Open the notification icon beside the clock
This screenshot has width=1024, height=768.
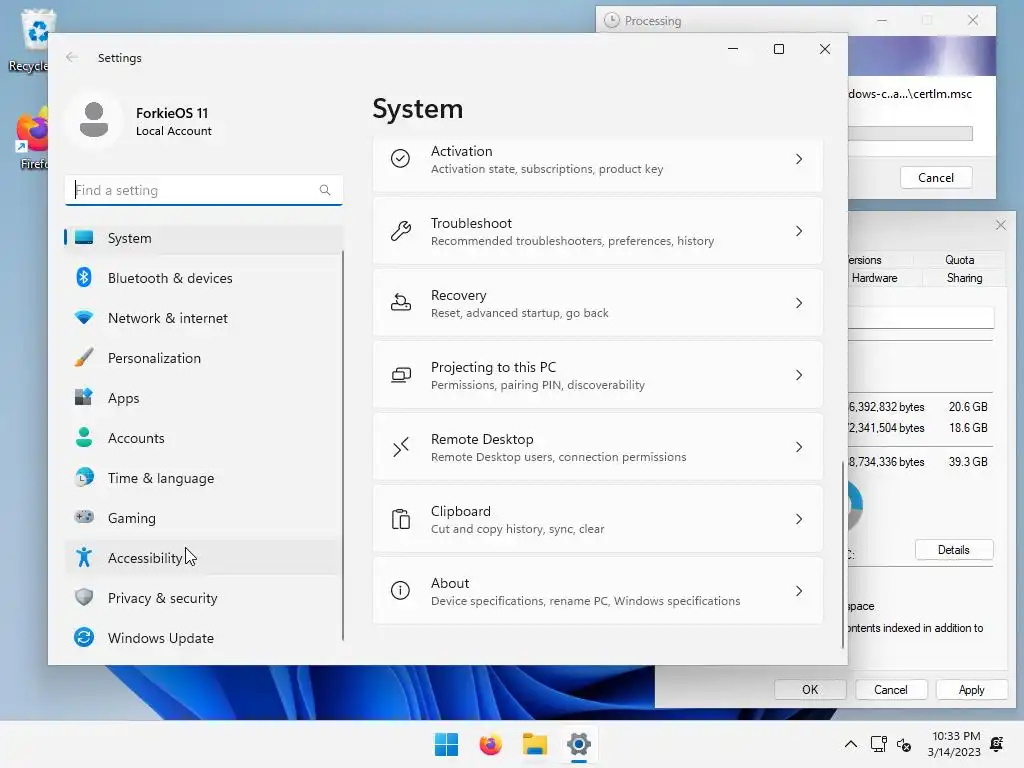point(997,744)
